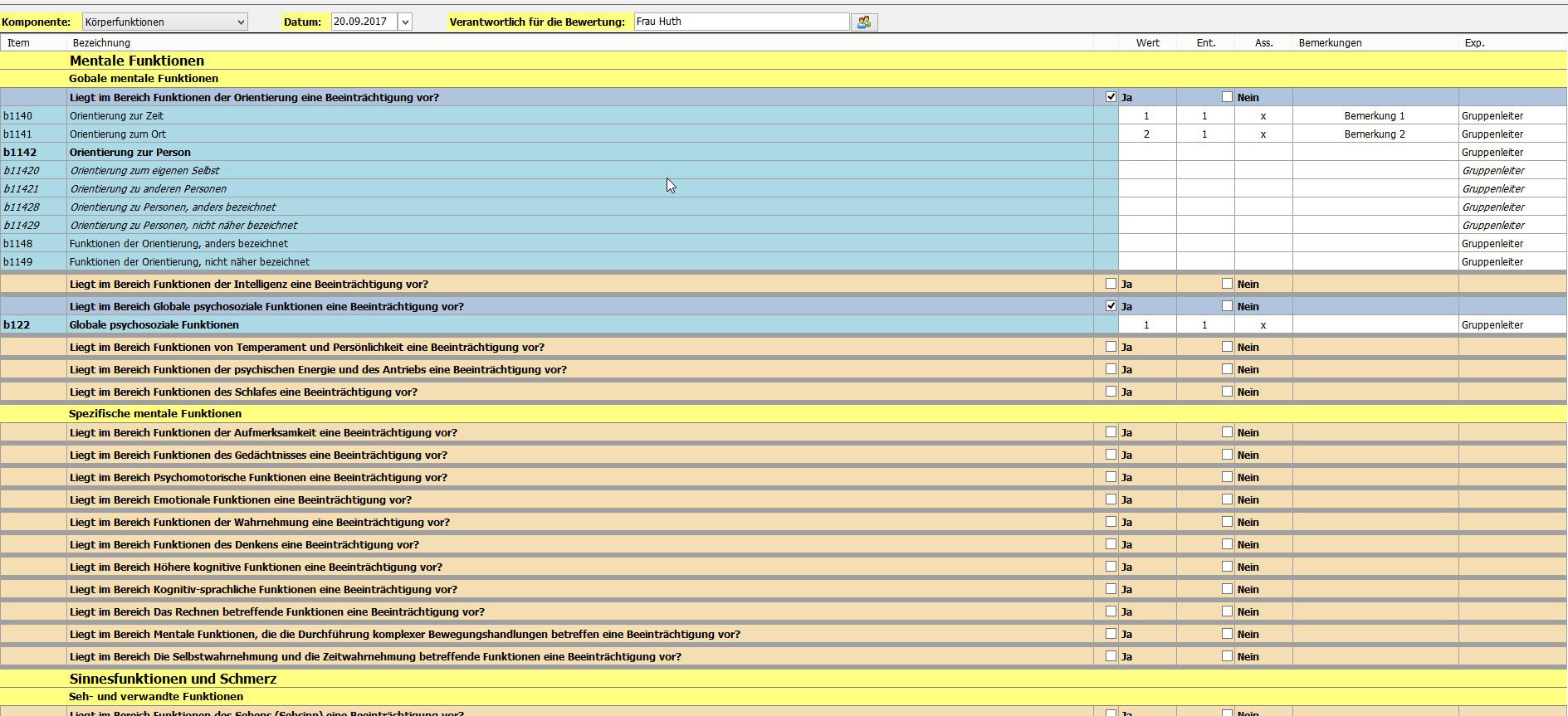
Task: Select the Ent. cell for Orientierung zur Zeit
Action: pyautogui.click(x=1204, y=116)
